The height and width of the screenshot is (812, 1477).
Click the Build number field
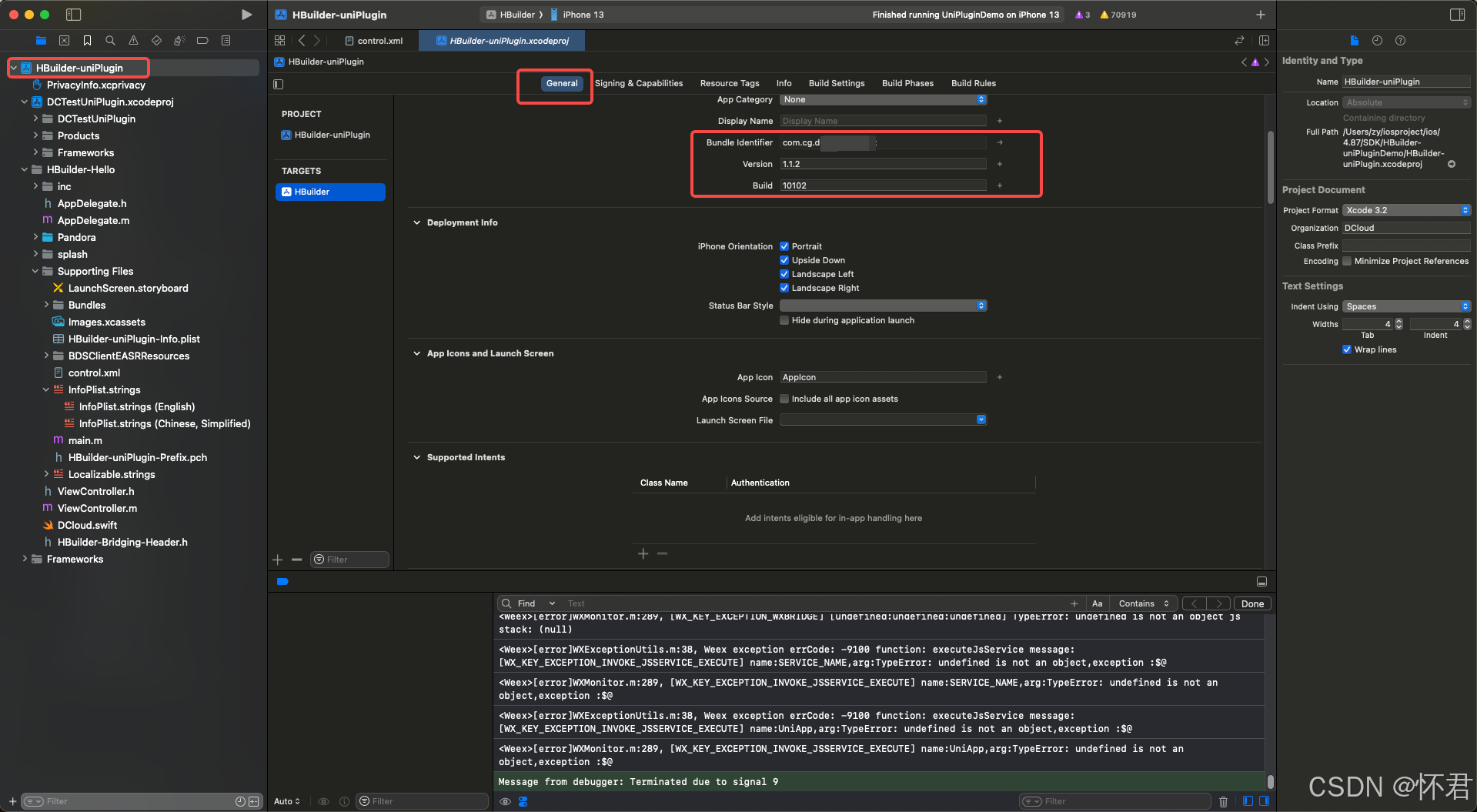point(883,185)
